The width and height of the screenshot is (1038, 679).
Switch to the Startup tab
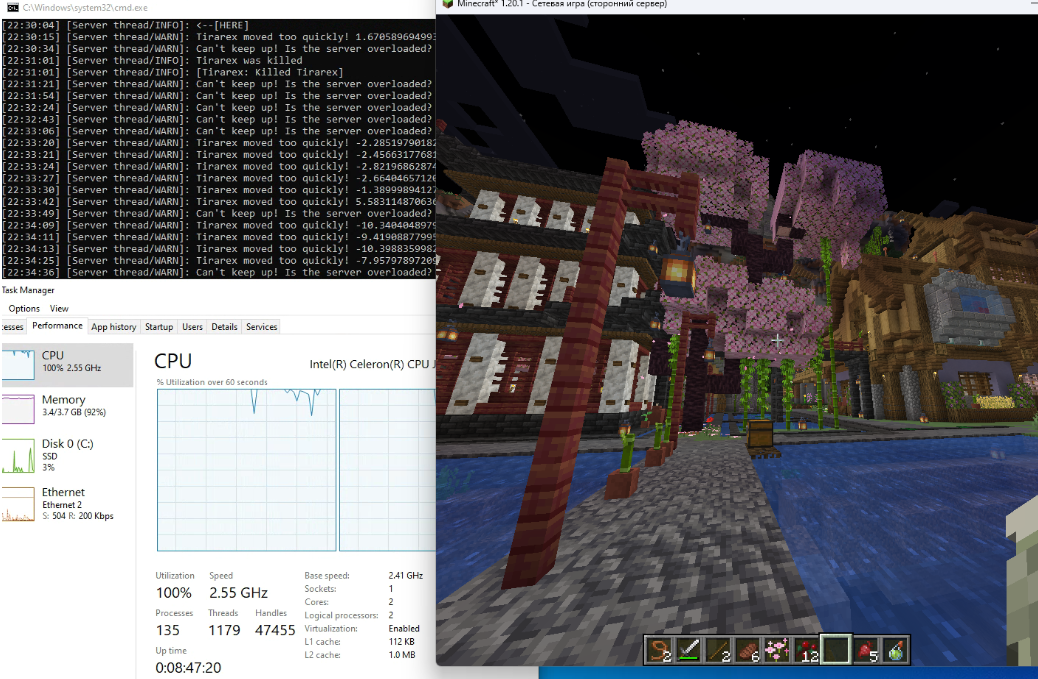click(159, 327)
